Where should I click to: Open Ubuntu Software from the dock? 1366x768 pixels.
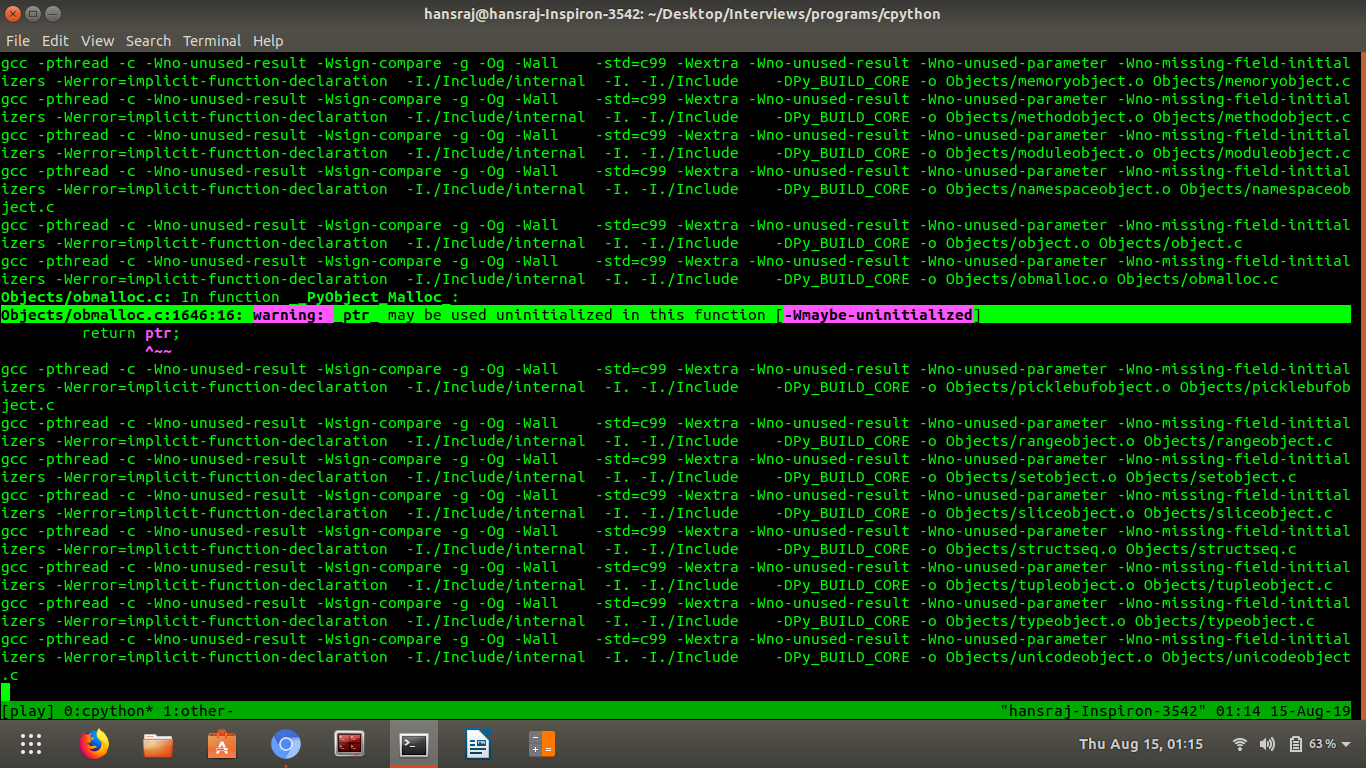[222, 744]
